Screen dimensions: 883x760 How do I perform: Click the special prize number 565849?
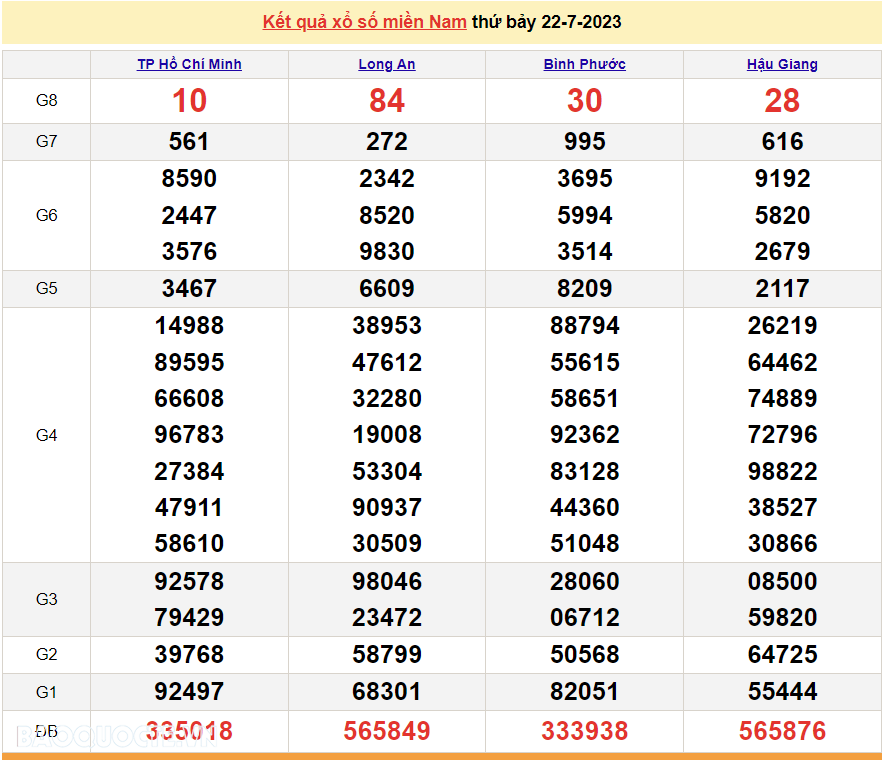(x=387, y=731)
